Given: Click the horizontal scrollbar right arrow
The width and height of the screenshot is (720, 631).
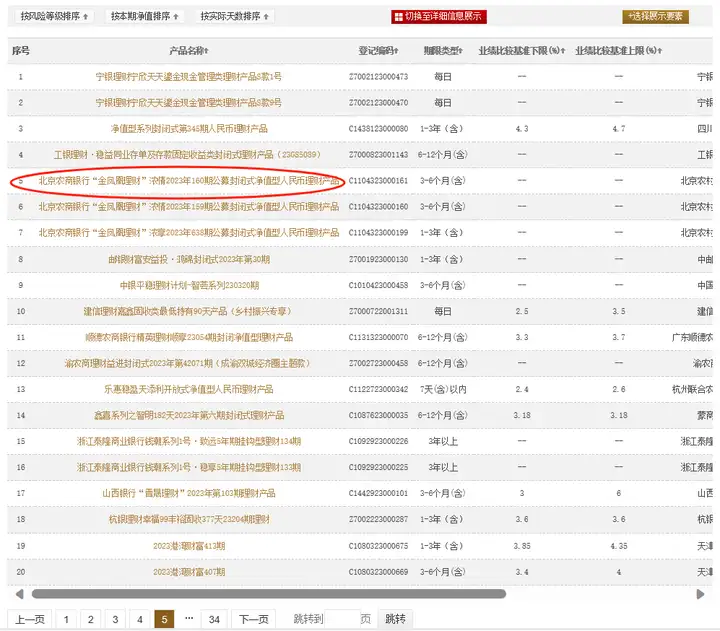Looking at the screenshot, I should click(x=700, y=594).
